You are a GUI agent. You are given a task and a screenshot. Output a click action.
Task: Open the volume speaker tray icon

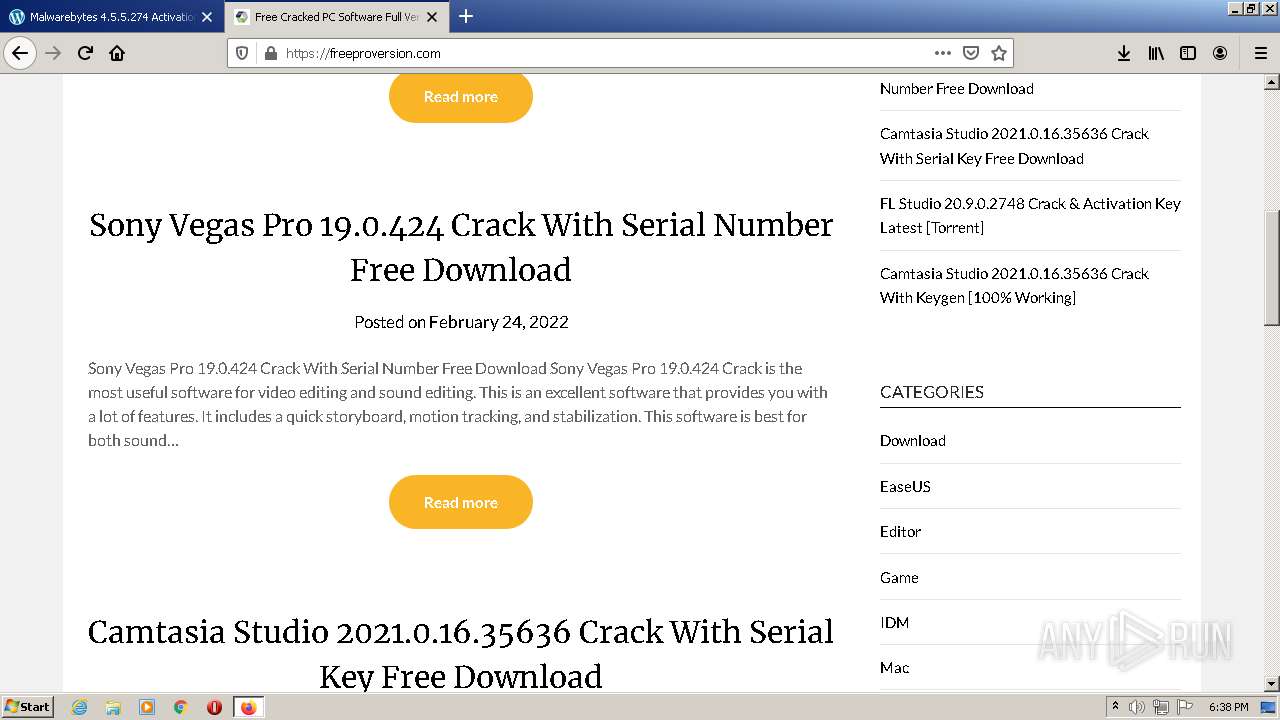point(1137,707)
